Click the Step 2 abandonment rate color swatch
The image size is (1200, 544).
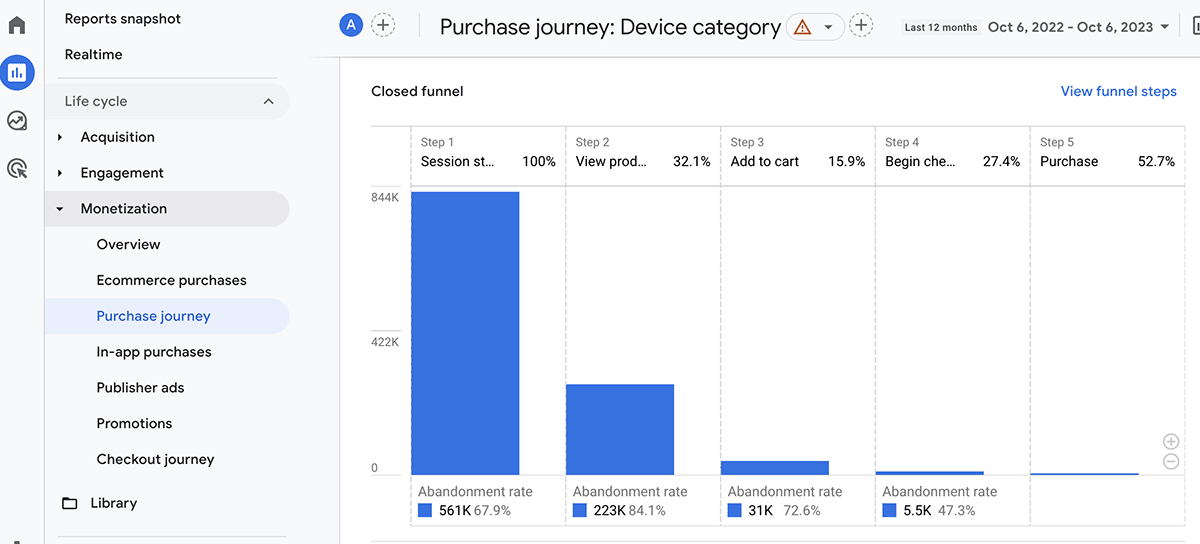click(x=580, y=510)
